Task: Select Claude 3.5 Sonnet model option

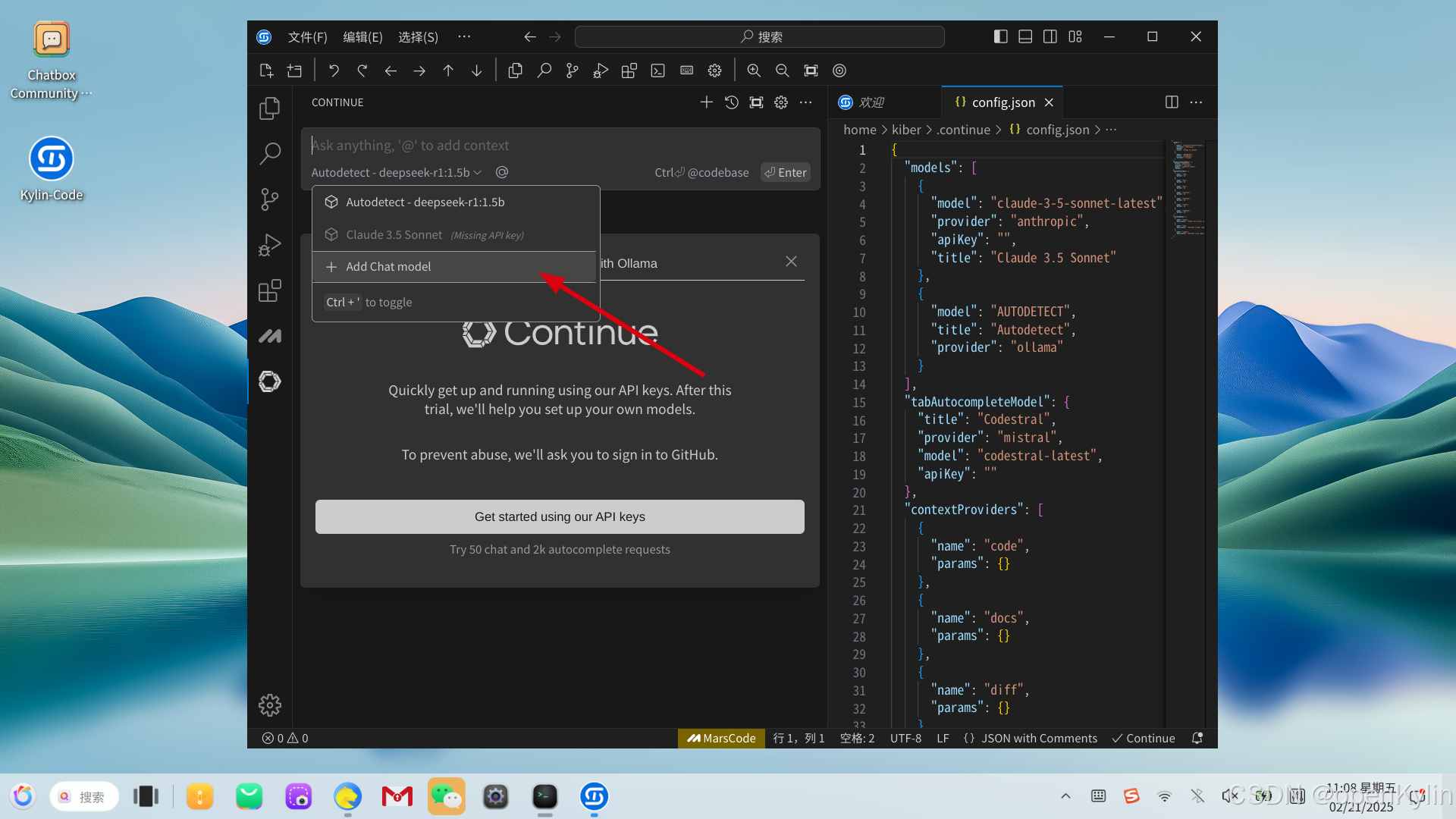Action: 394,235
